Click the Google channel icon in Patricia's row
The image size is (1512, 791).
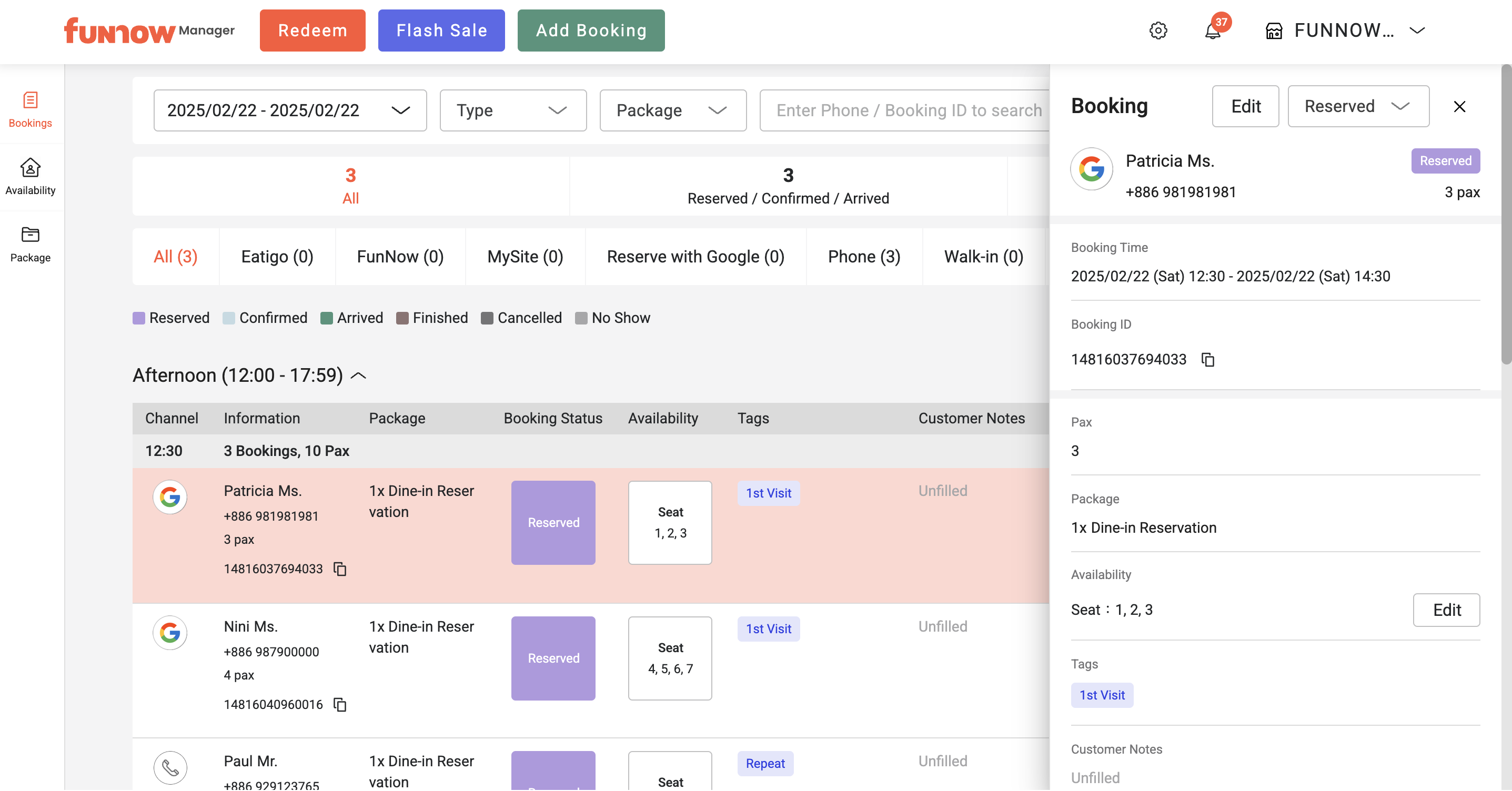coord(169,497)
